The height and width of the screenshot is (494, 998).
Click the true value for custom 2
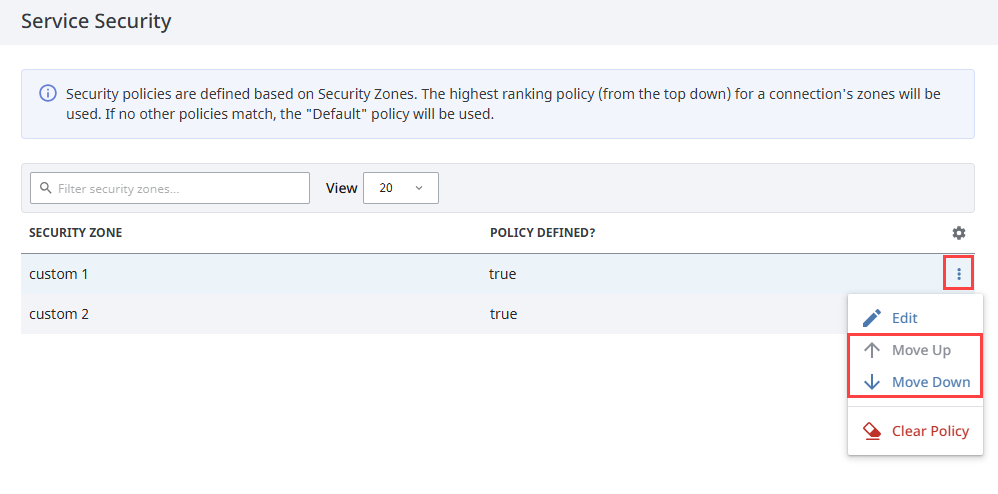pos(503,314)
